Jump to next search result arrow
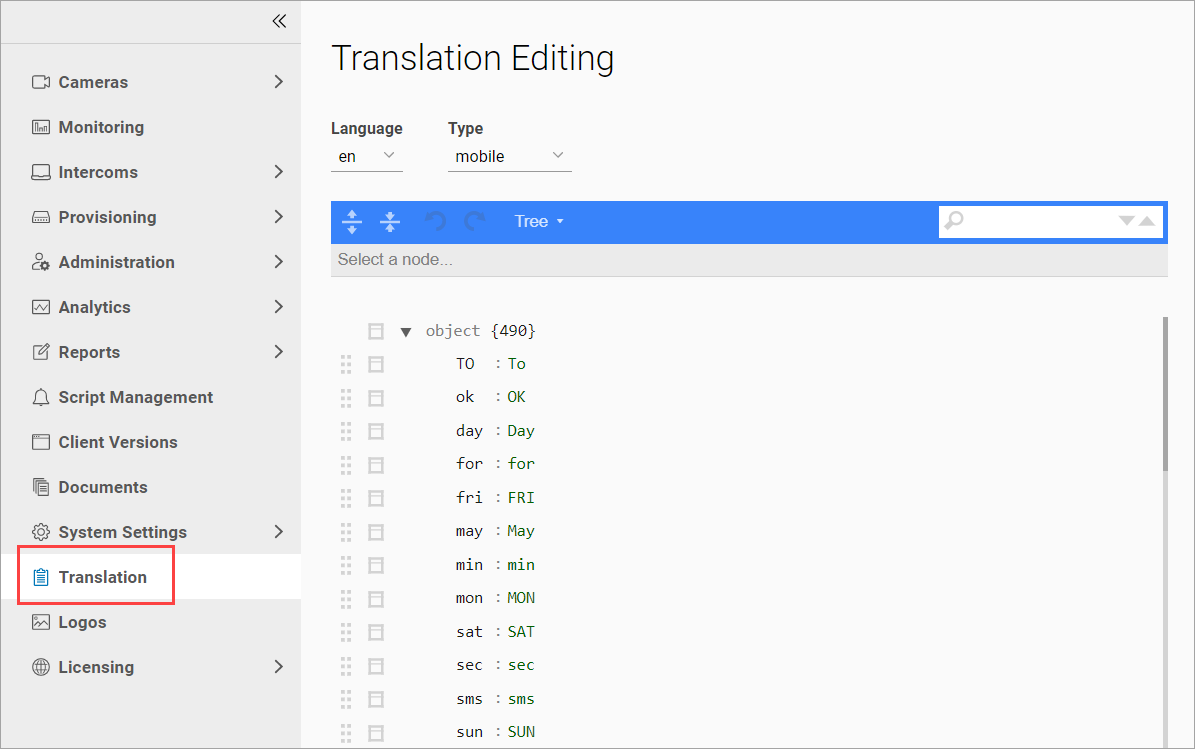Image resolution: width=1195 pixels, height=749 pixels. pos(1126,221)
